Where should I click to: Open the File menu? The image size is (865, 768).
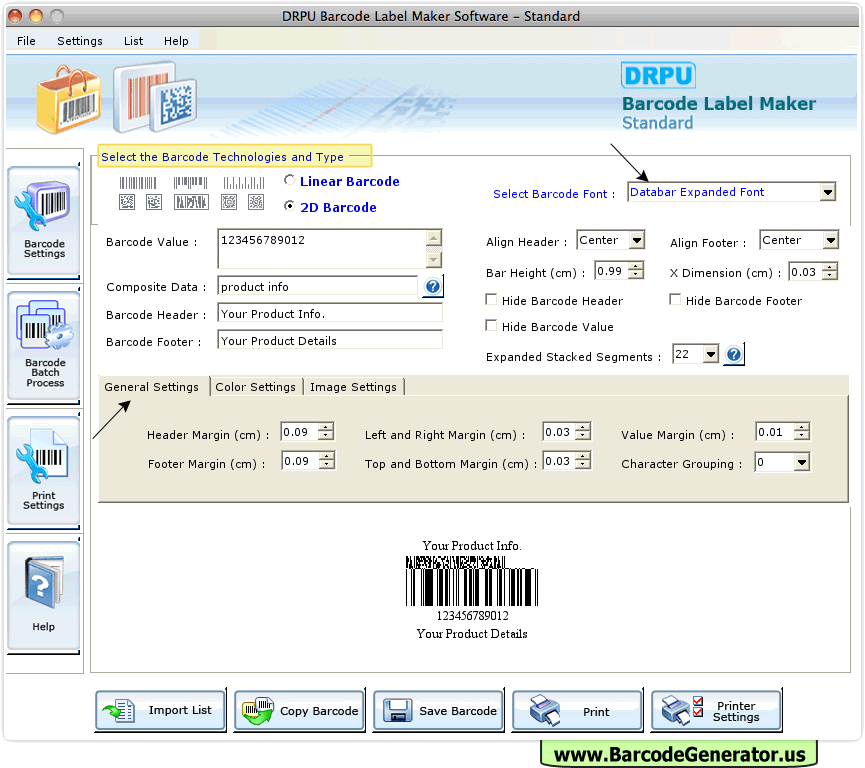pos(26,41)
